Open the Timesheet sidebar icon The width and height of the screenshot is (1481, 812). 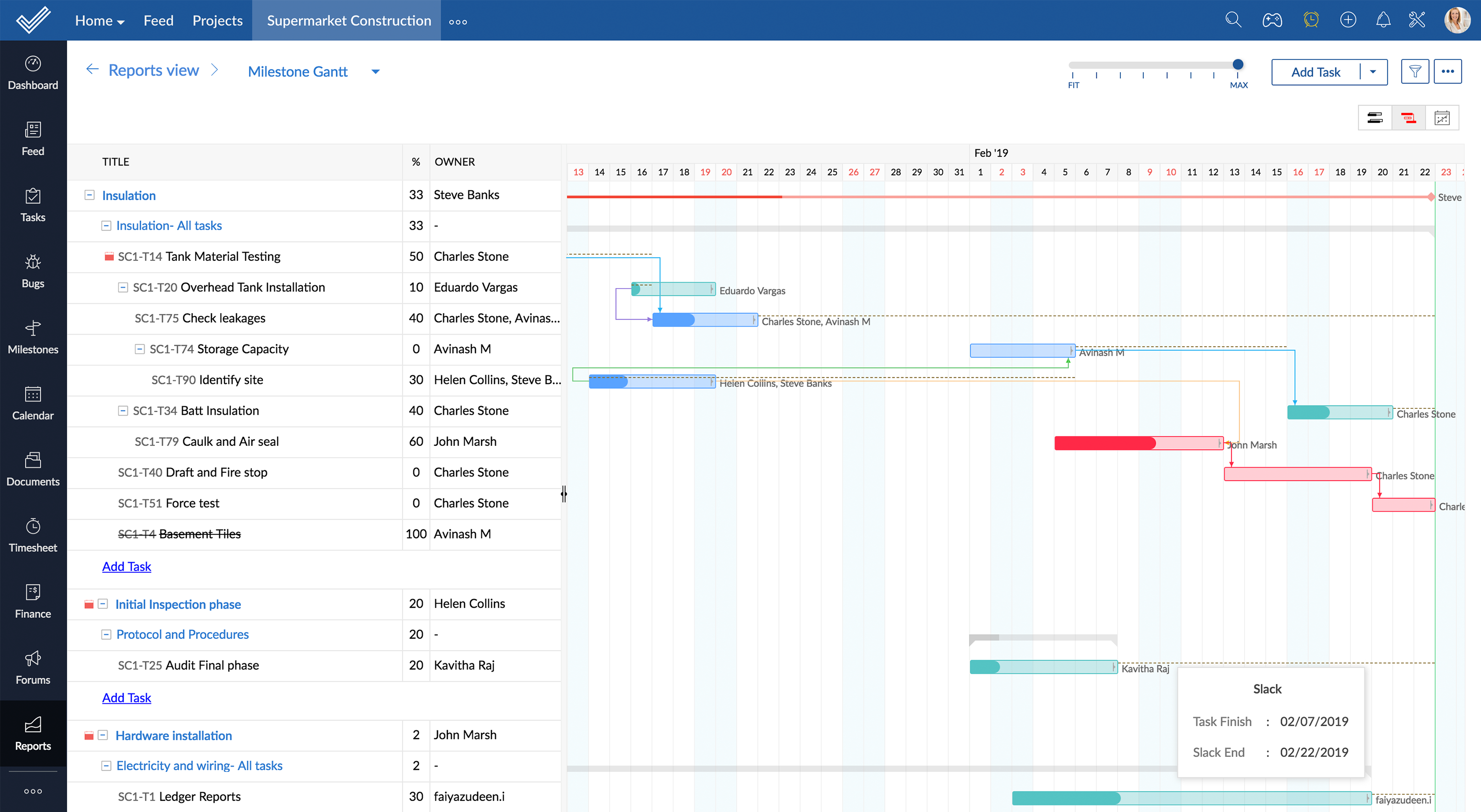point(33,534)
